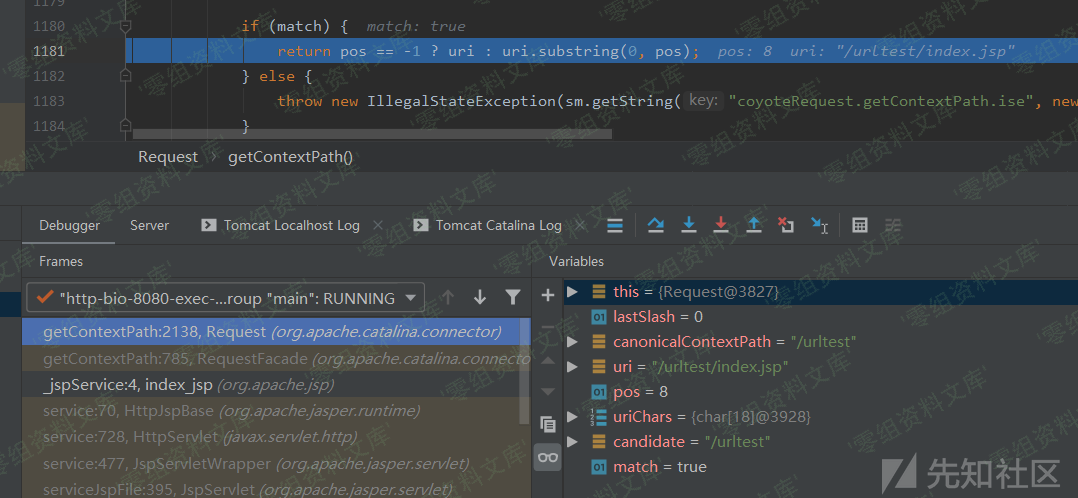
Task: Click the Step Out icon
Action: coord(754,225)
